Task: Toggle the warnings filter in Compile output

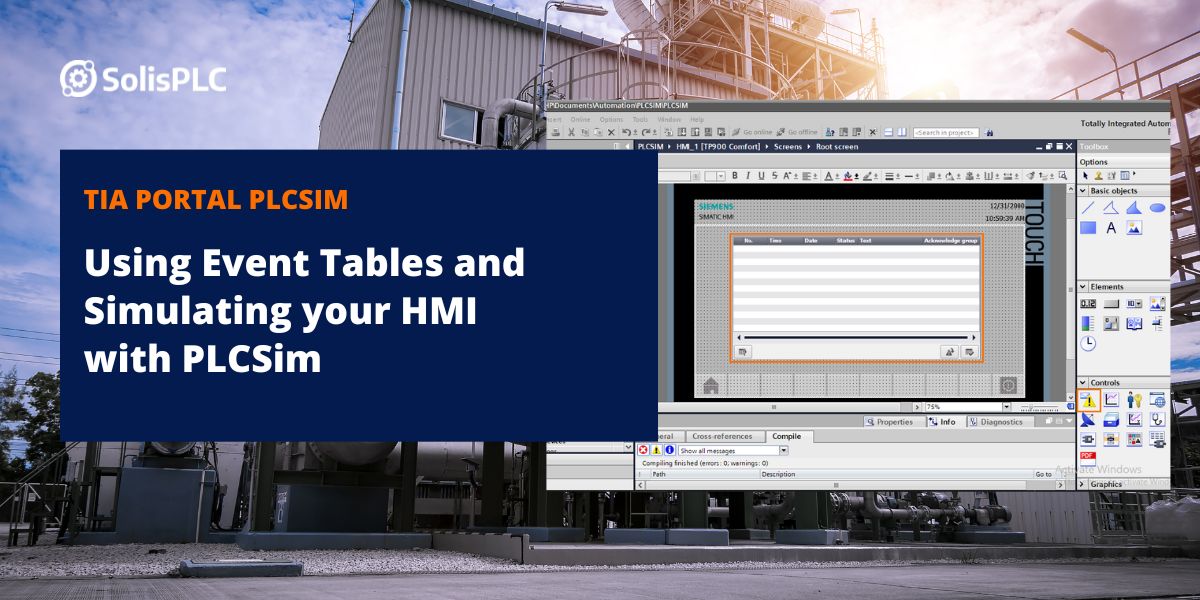Action: click(x=655, y=449)
